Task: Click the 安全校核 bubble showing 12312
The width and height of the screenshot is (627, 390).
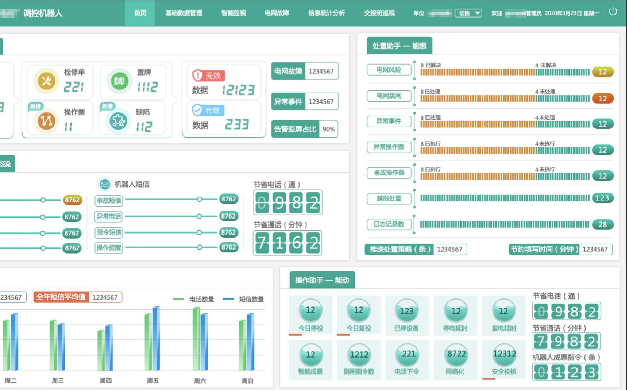Action: click(x=504, y=354)
